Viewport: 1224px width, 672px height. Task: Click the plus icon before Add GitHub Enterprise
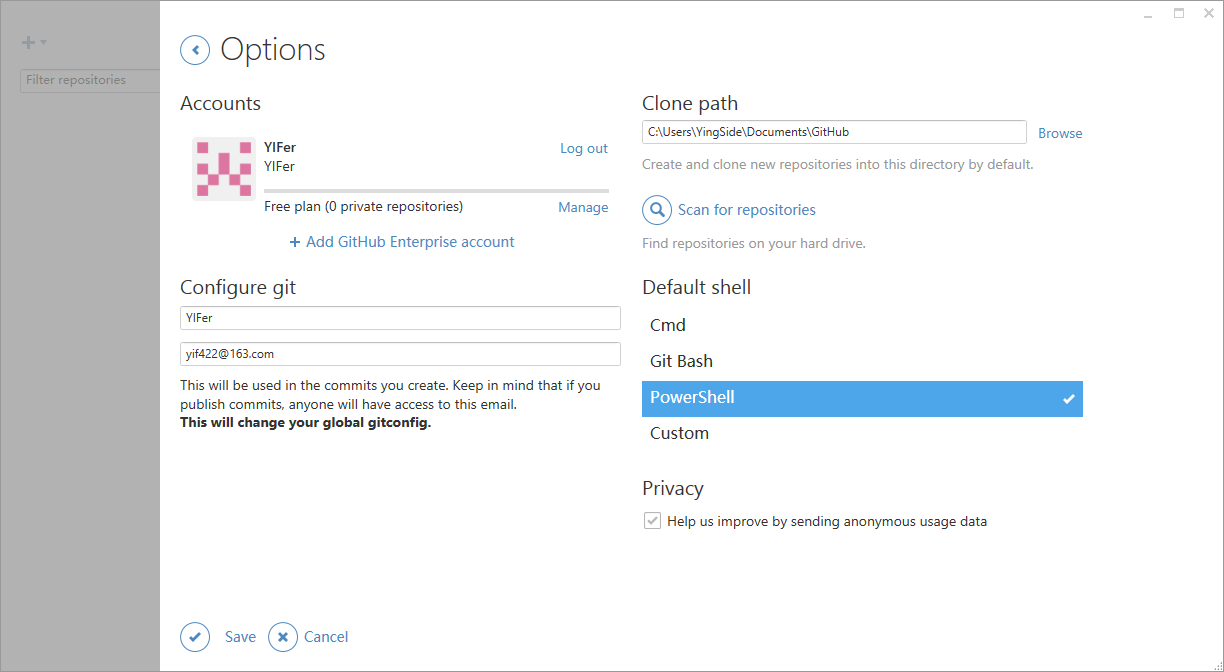coord(295,242)
